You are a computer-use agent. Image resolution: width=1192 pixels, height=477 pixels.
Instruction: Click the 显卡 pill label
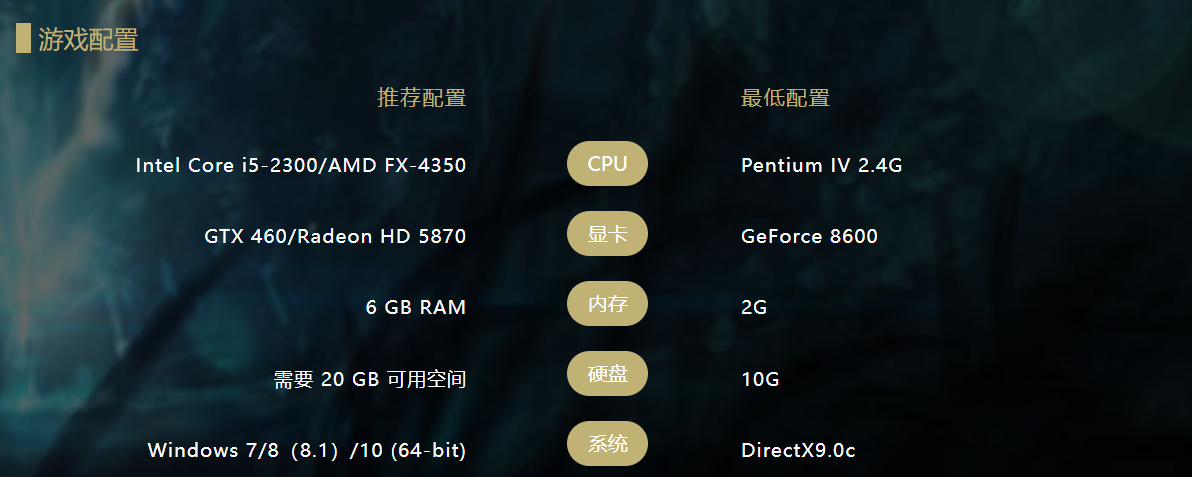607,235
